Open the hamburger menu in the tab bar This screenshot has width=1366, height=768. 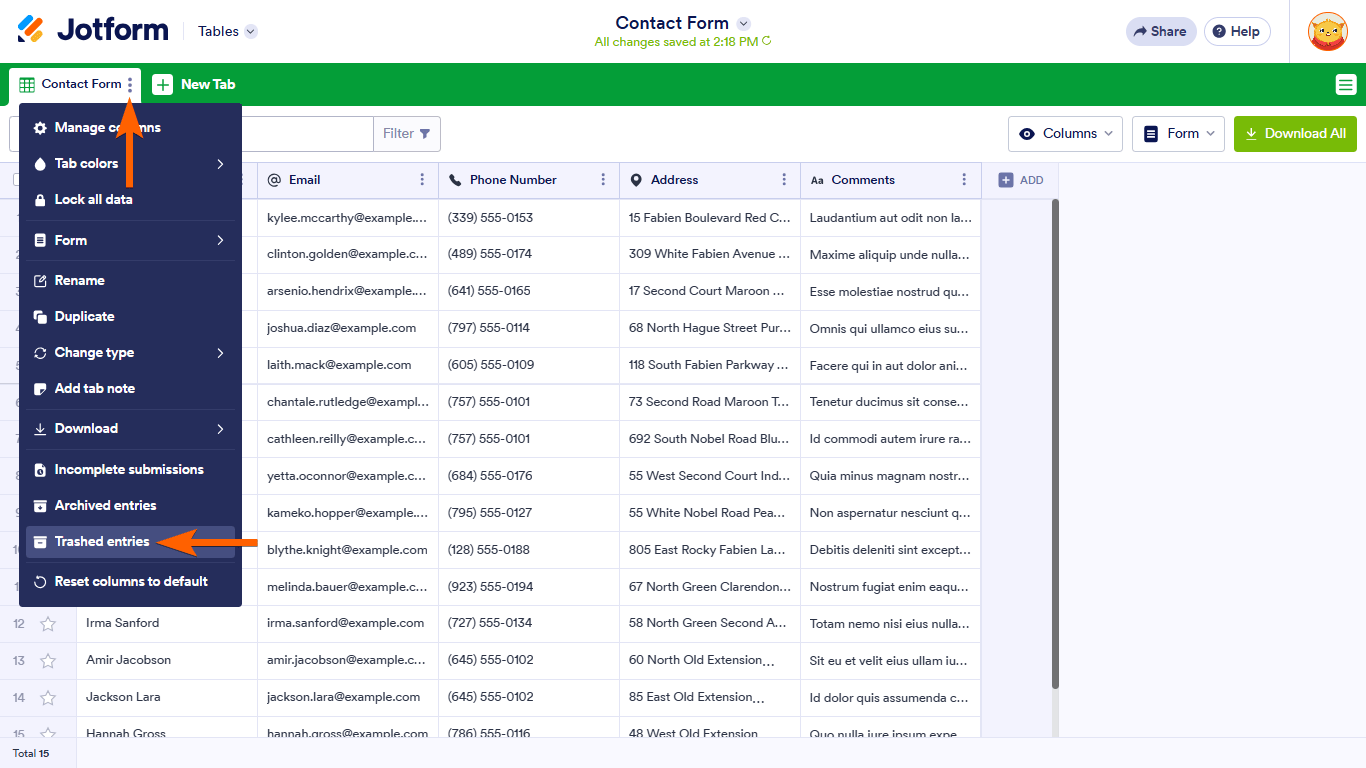tap(1345, 85)
